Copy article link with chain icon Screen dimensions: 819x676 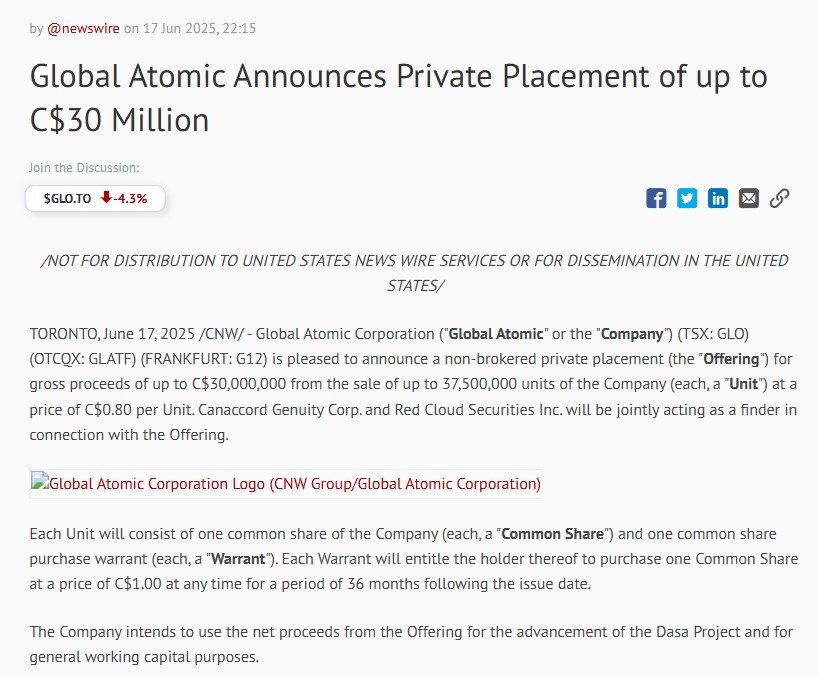coord(780,198)
